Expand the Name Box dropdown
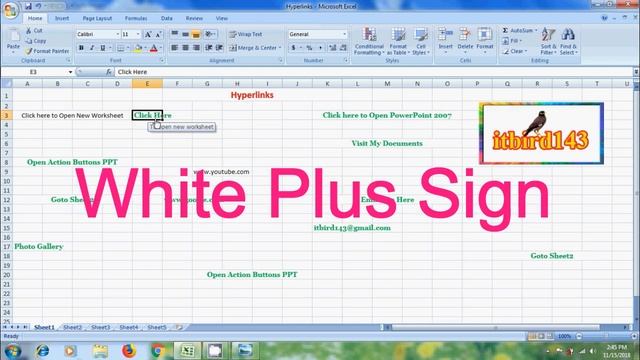The width and height of the screenshot is (640, 360). click(x=70, y=72)
